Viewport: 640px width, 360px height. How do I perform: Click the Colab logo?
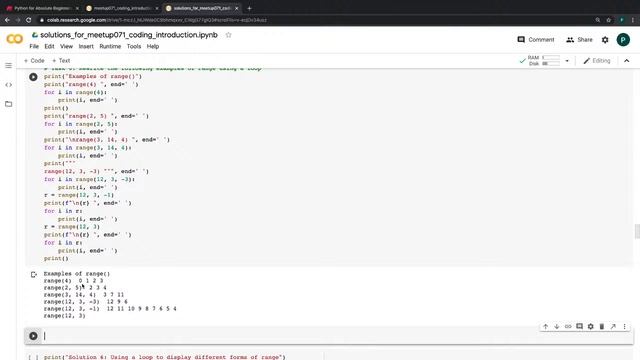pyautogui.click(x=15, y=39)
